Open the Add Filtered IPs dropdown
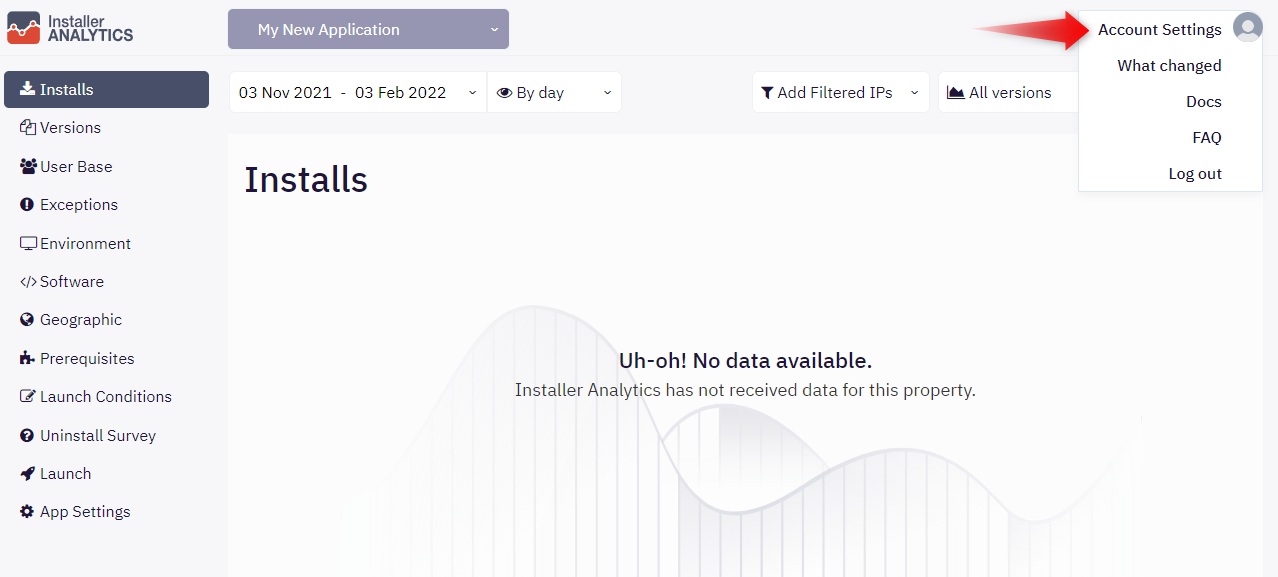 [x=840, y=92]
